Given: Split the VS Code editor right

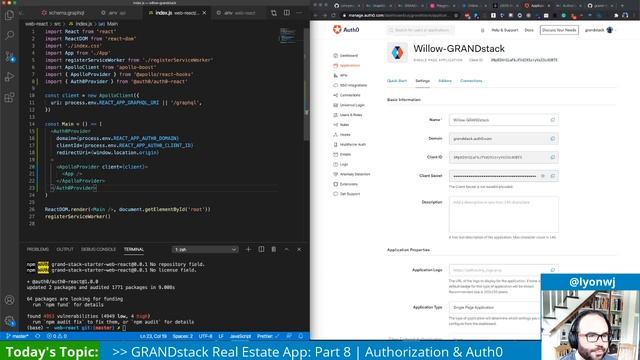Looking at the screenshot, I should pos(287,13).
